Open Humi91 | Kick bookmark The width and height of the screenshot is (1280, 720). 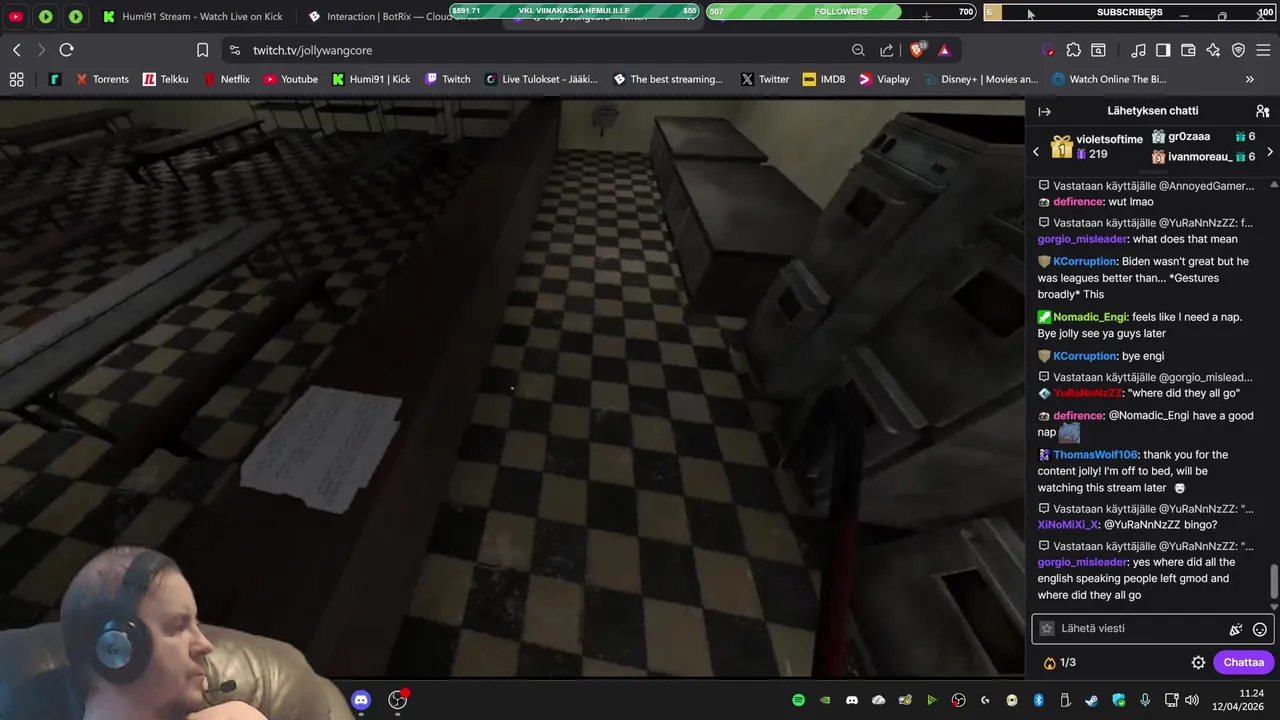point(371,79)
